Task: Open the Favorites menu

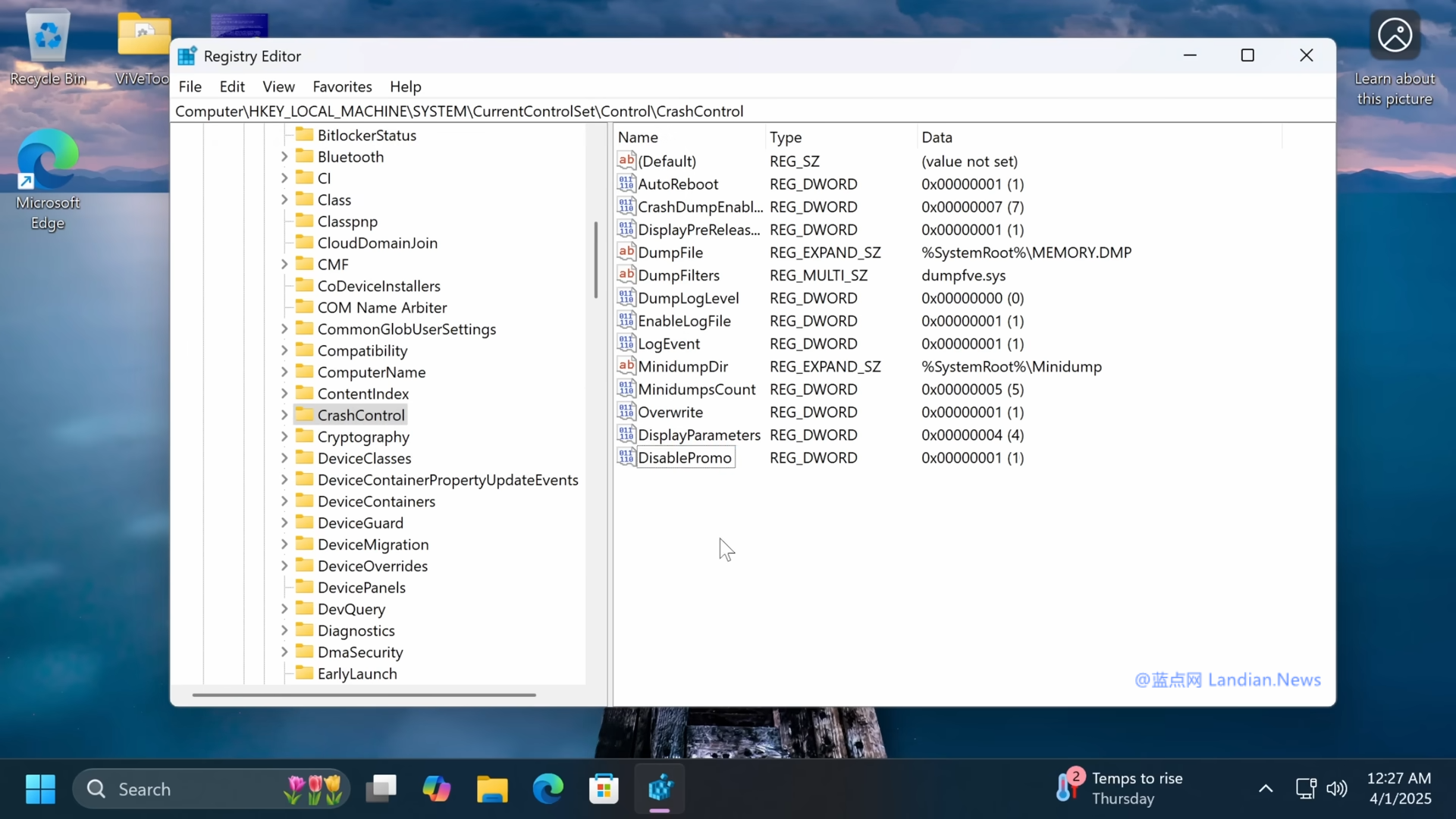Action: pos(342,86)
